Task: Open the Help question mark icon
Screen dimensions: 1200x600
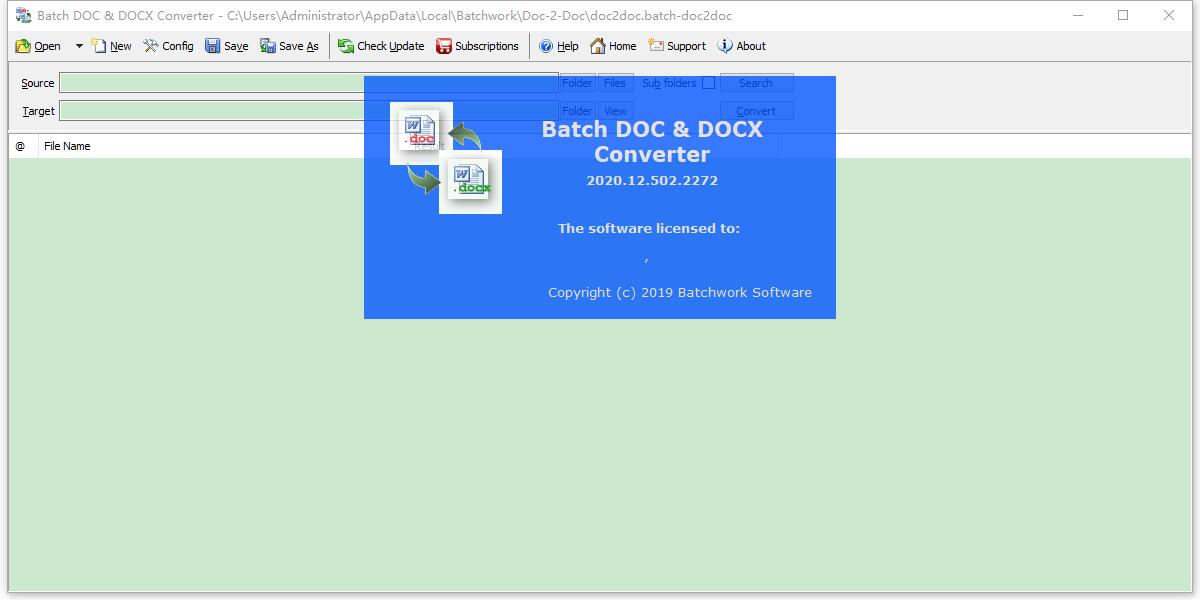Action: (x=546, y=46)
